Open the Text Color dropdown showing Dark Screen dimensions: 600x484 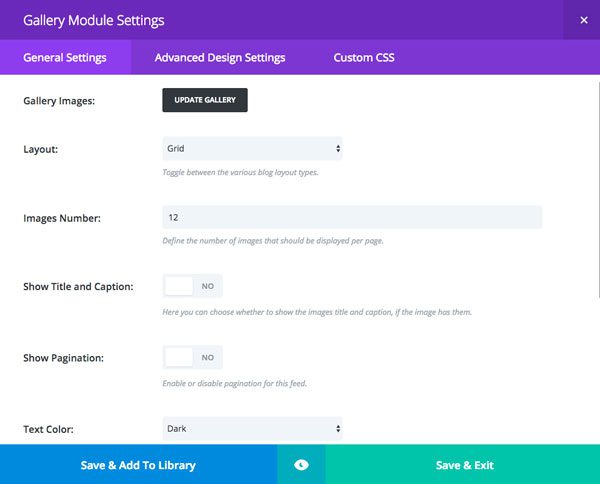(252, 429)
